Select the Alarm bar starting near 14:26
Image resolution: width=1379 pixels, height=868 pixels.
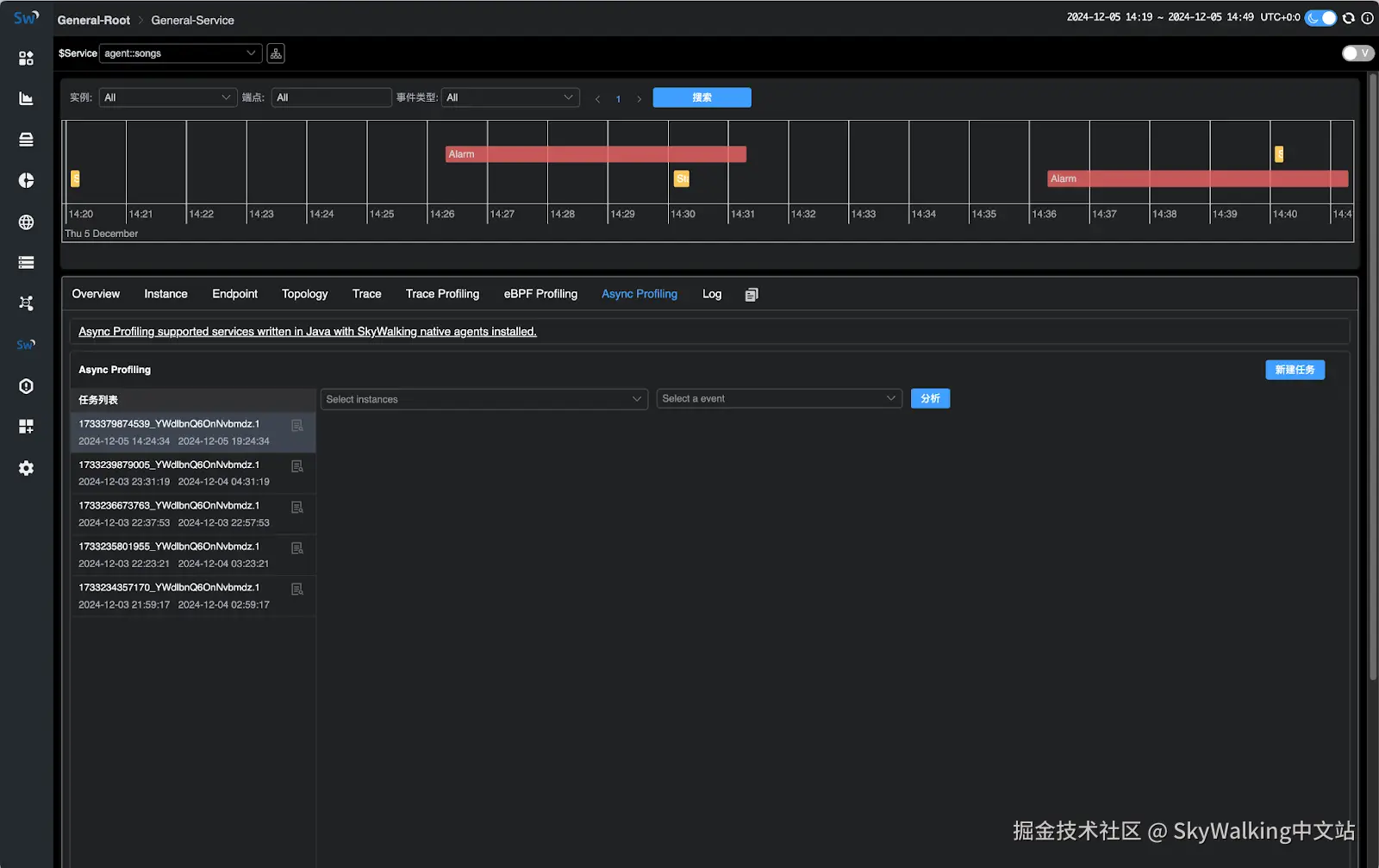[x=596, y=154]
